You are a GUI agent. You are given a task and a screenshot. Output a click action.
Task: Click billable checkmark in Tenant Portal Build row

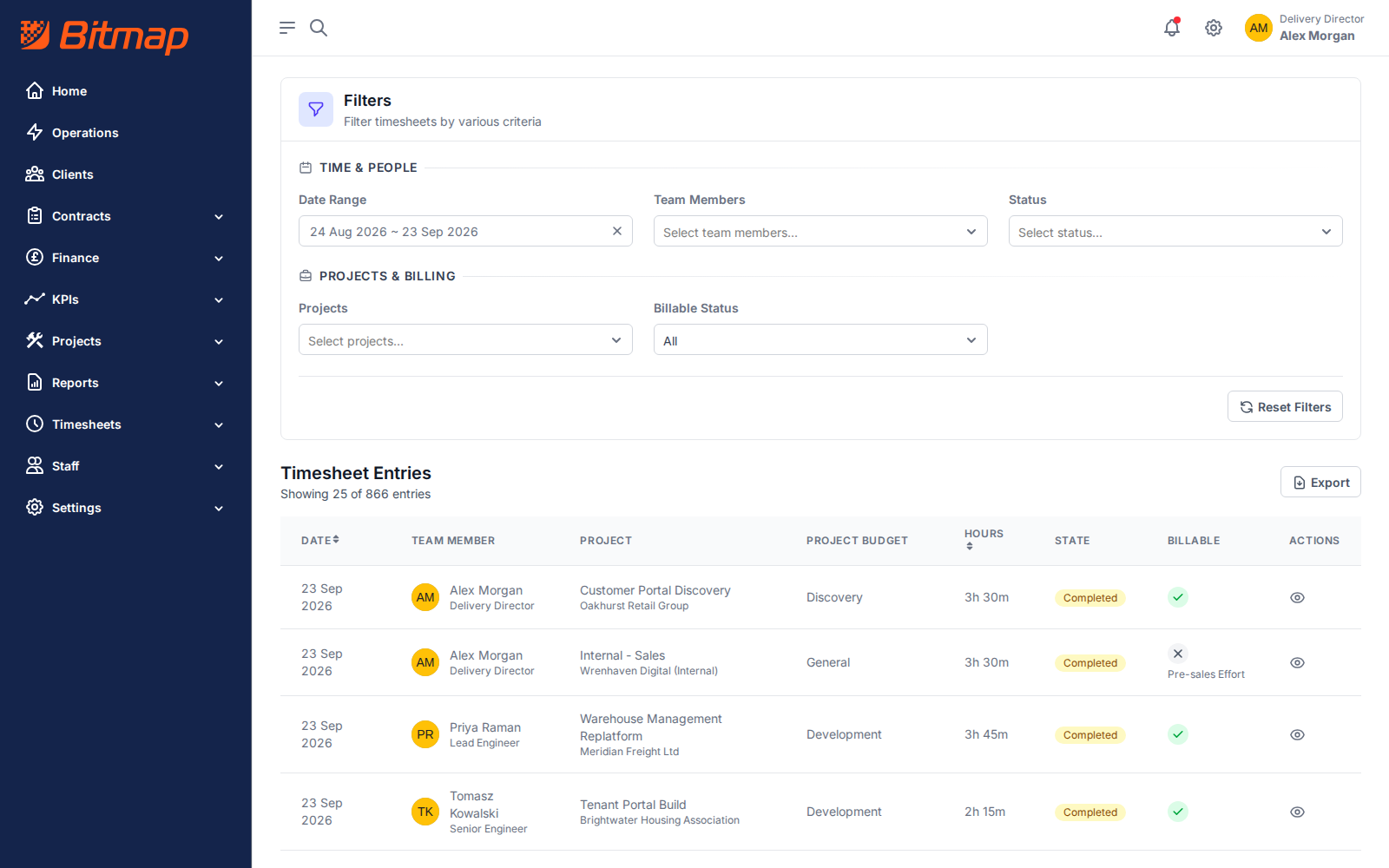[x=1178, y=812]
